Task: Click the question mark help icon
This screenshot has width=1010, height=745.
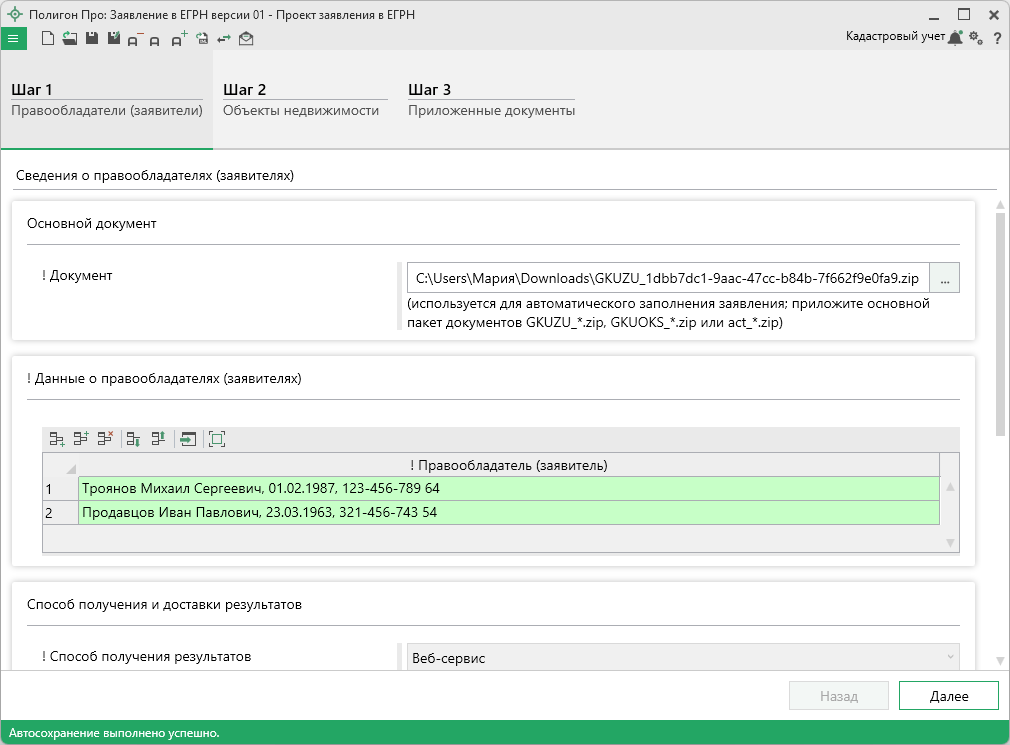Action: (x=997, y=38)
